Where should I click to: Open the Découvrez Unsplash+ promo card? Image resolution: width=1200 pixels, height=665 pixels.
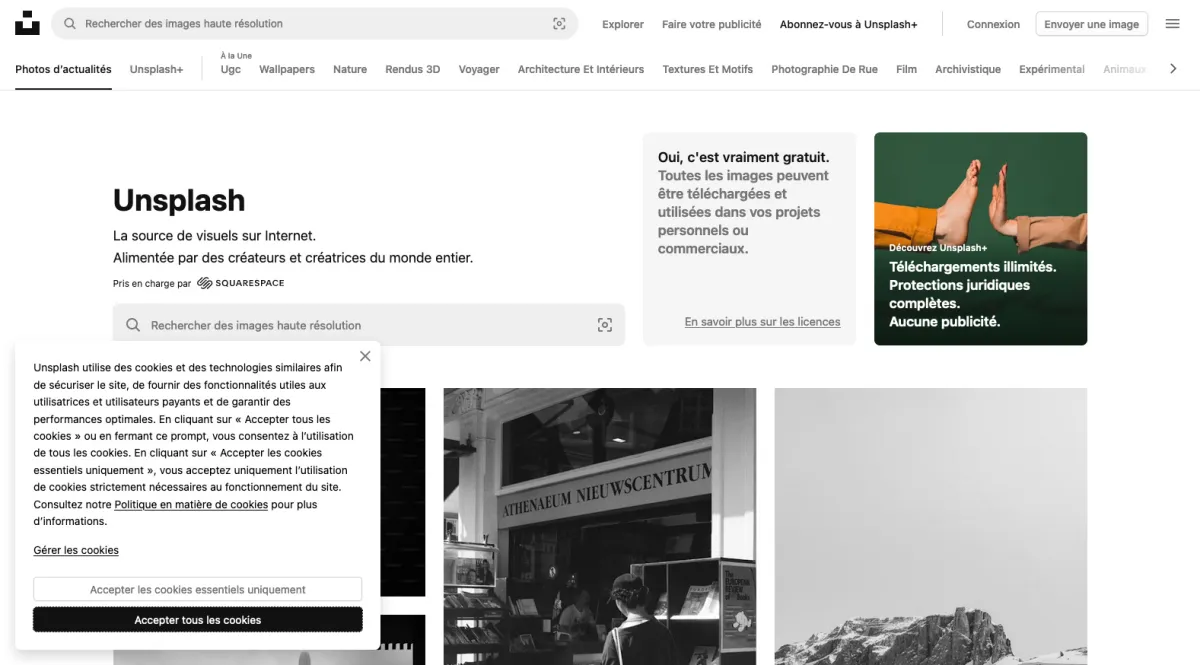click(980, 239)
